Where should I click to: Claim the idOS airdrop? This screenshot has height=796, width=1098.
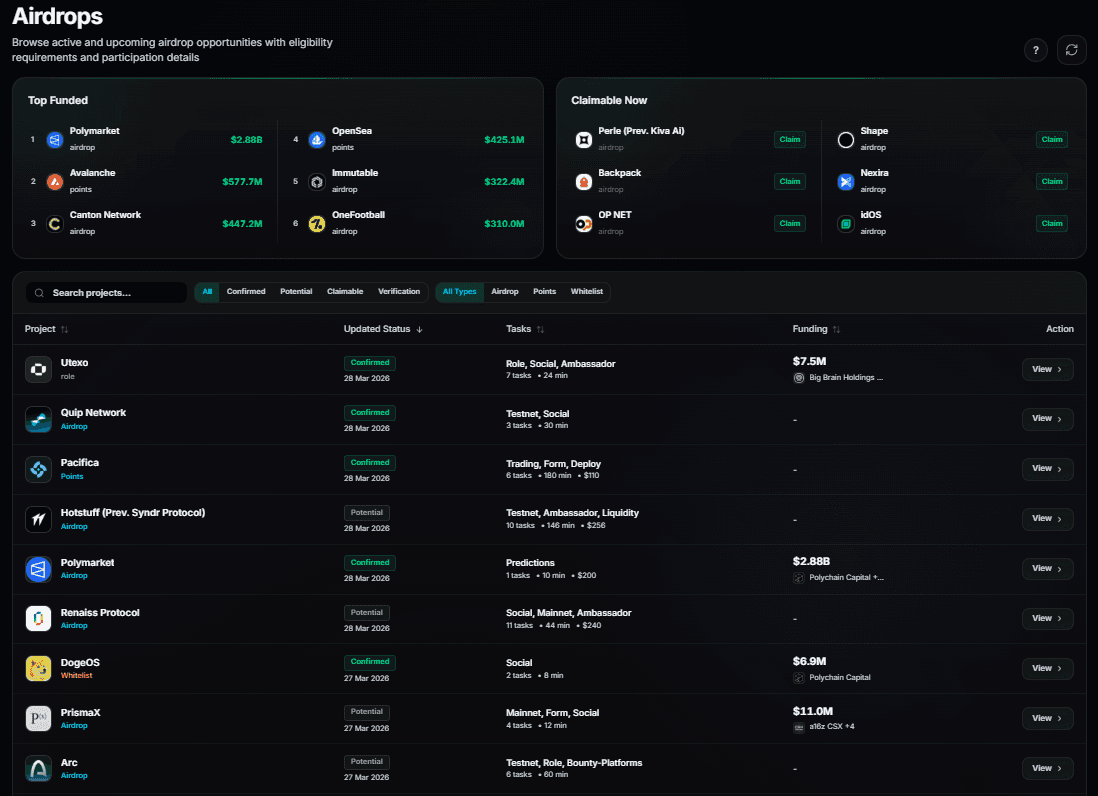click(1052, 224)
